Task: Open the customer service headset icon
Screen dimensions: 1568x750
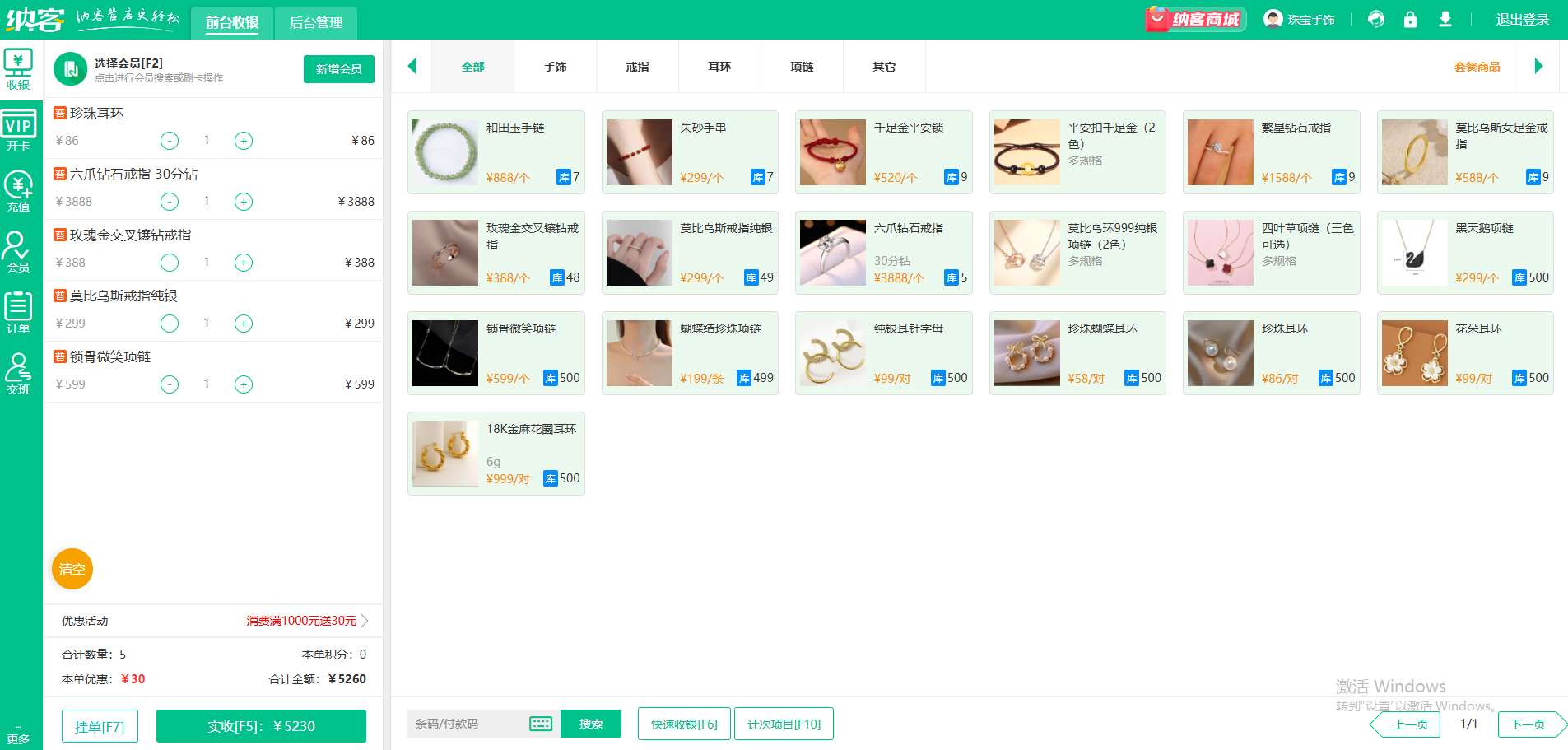Action: point(1375,19)
